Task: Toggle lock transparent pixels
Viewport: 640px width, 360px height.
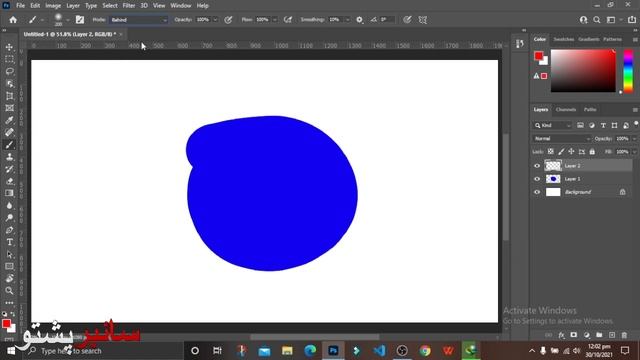Action: pos(551,151)
